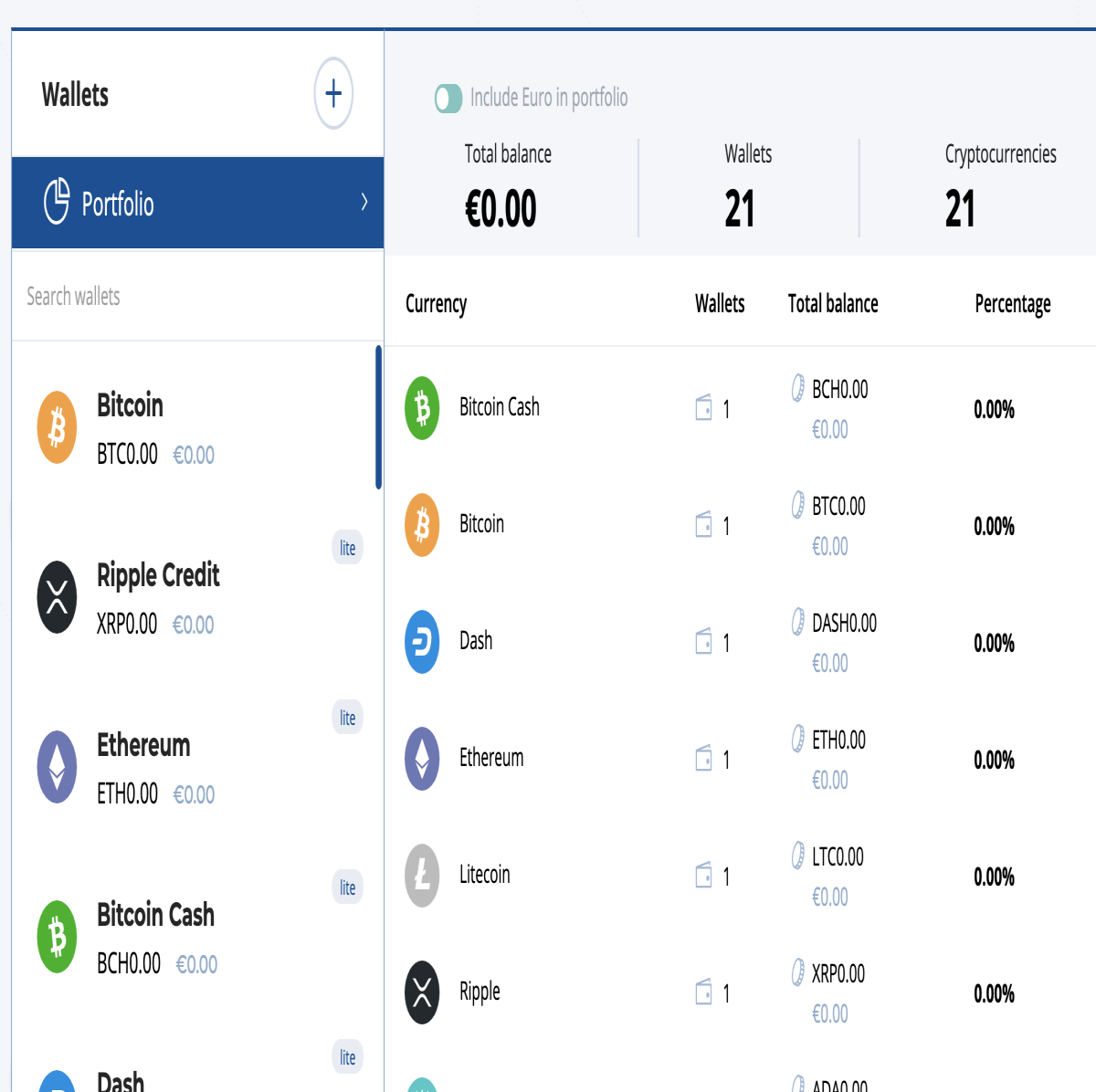Click lite badge above Ripple Credit wallet

click(348, 548)
